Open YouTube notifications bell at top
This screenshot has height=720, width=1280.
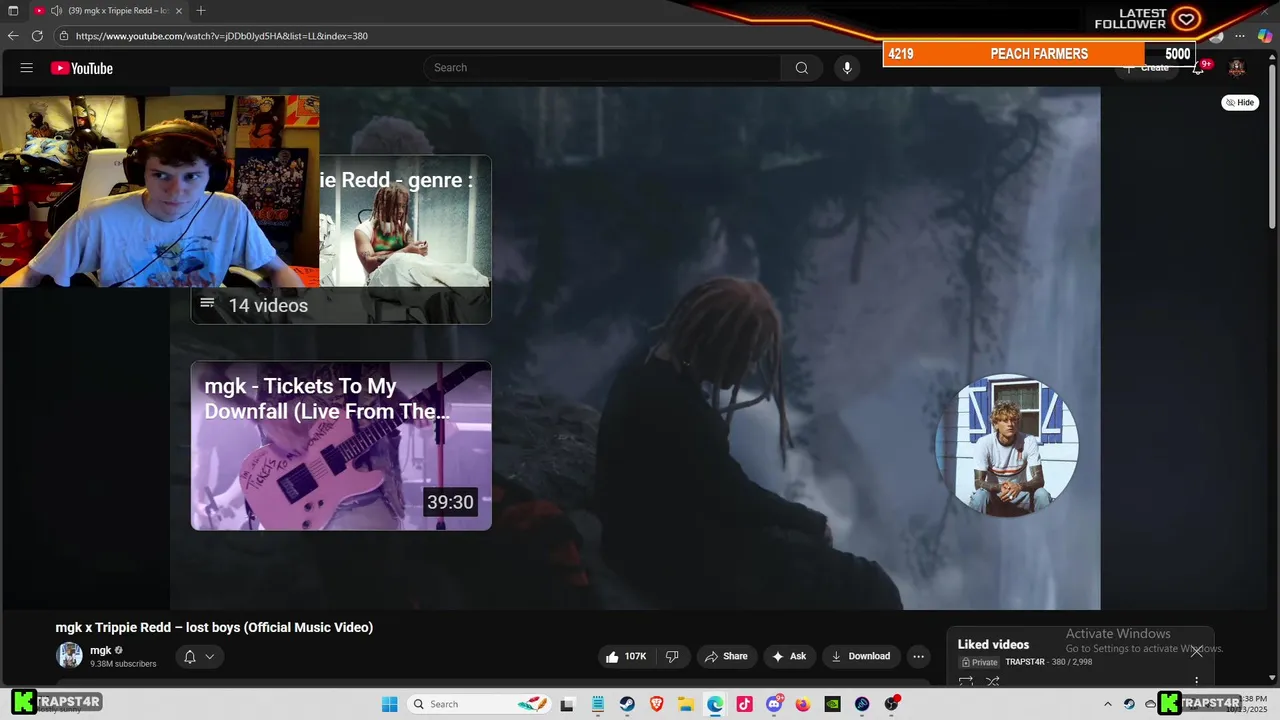click(x=1198, y=68)
